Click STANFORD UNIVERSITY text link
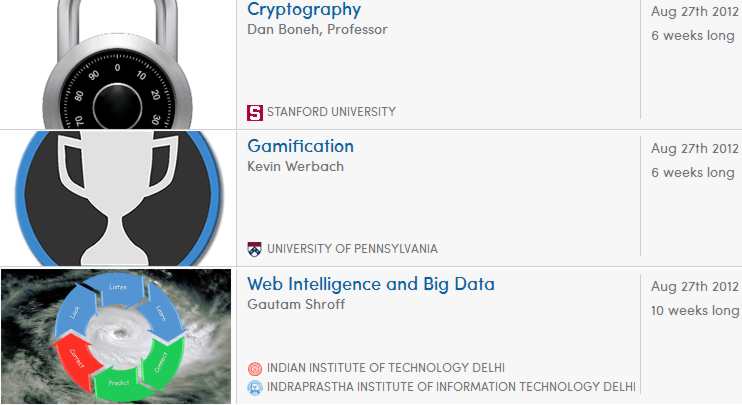The height and width of the screenshot is (405, 742). (x=331, y=112)
